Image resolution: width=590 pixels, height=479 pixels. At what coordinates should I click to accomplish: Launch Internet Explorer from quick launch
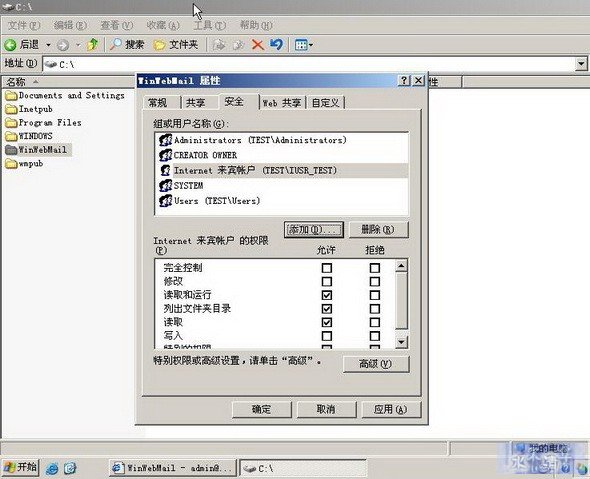[52, 468]
